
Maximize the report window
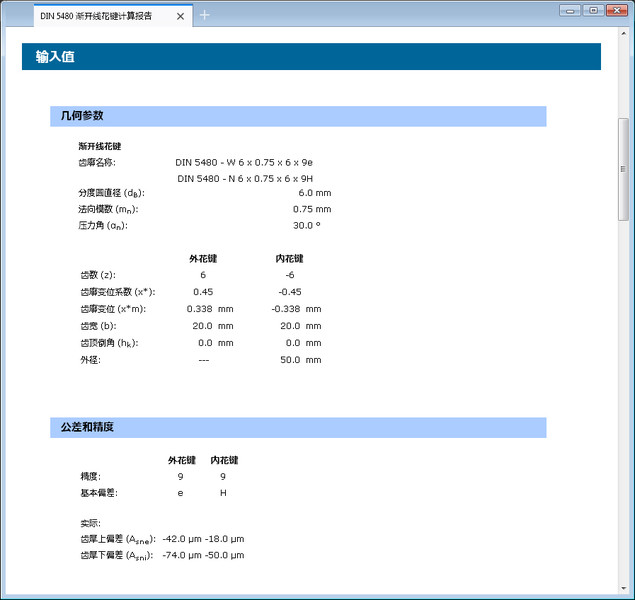593,10
